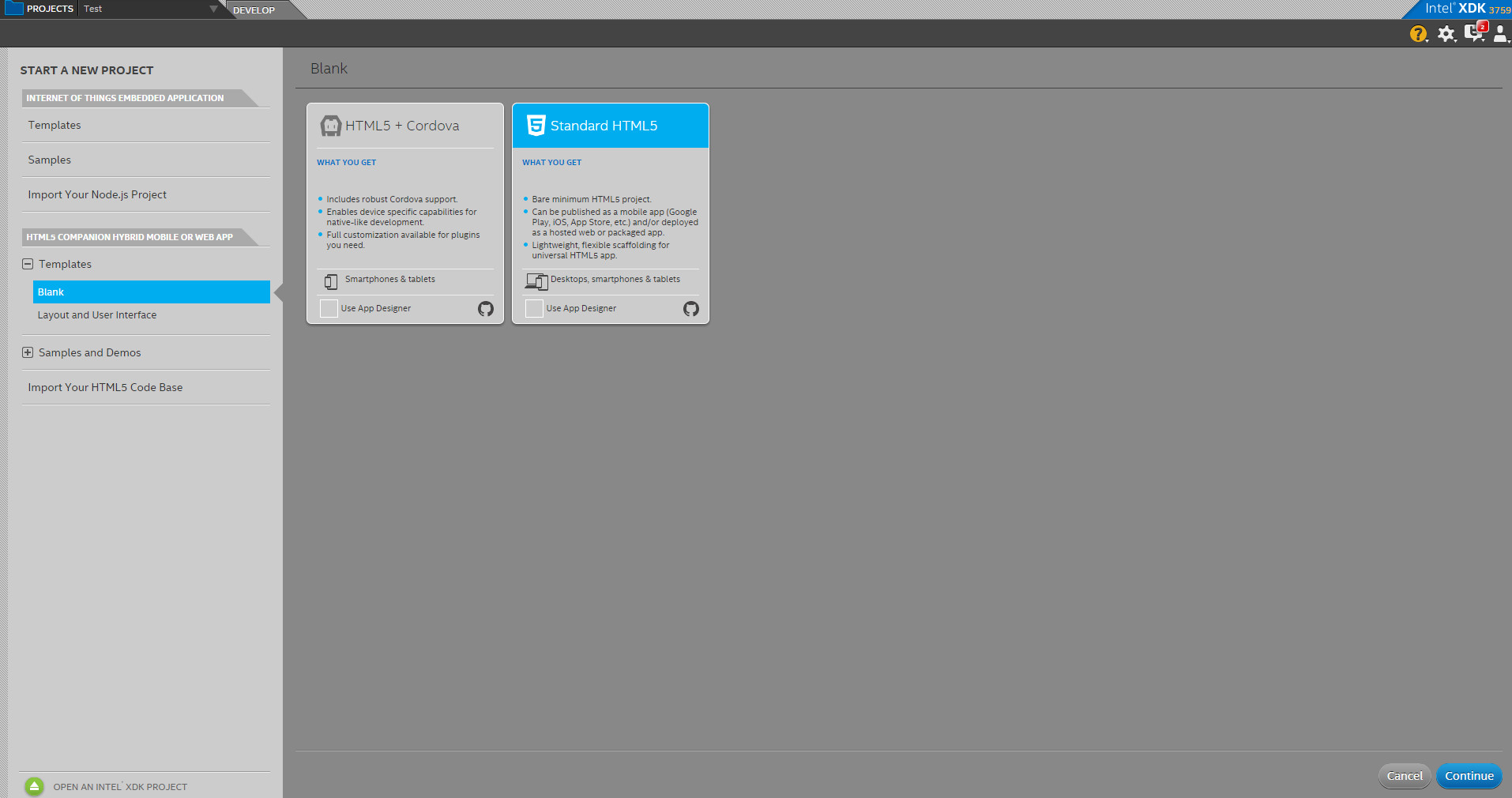Screen dimensions: 1512x798
Task: Expand the Samples and Demos section
Action: click(28, 352)
